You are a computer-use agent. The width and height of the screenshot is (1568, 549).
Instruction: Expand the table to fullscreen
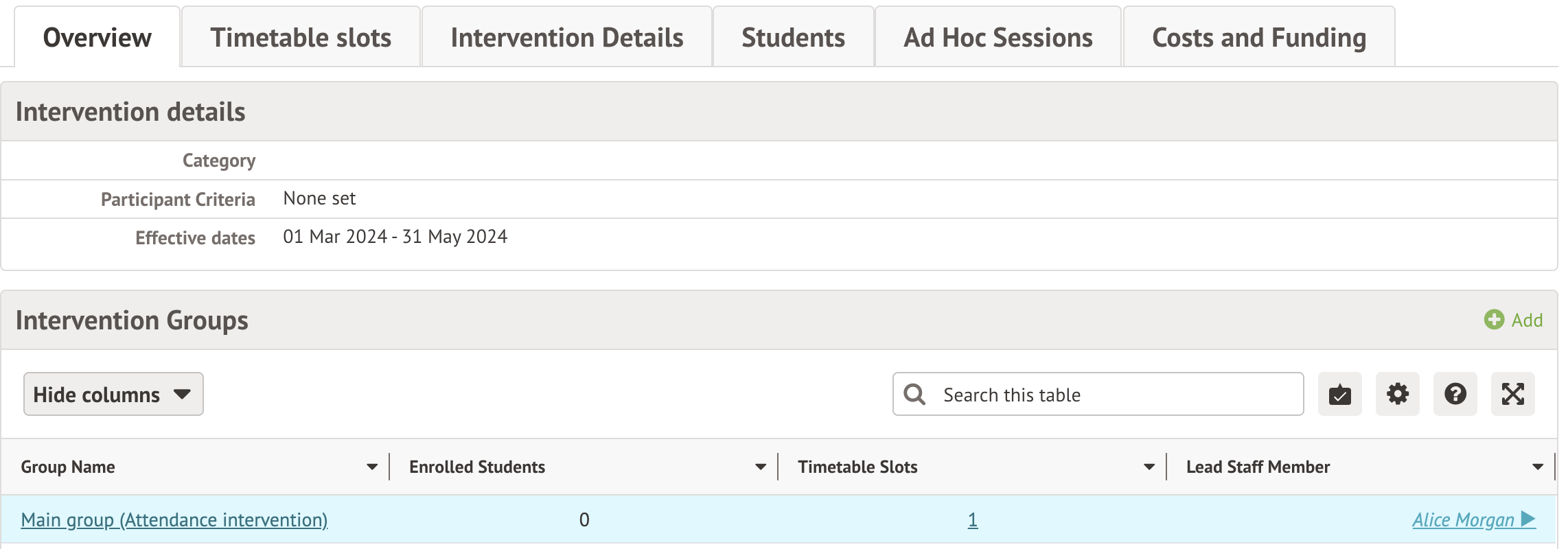pos(1512,395)
